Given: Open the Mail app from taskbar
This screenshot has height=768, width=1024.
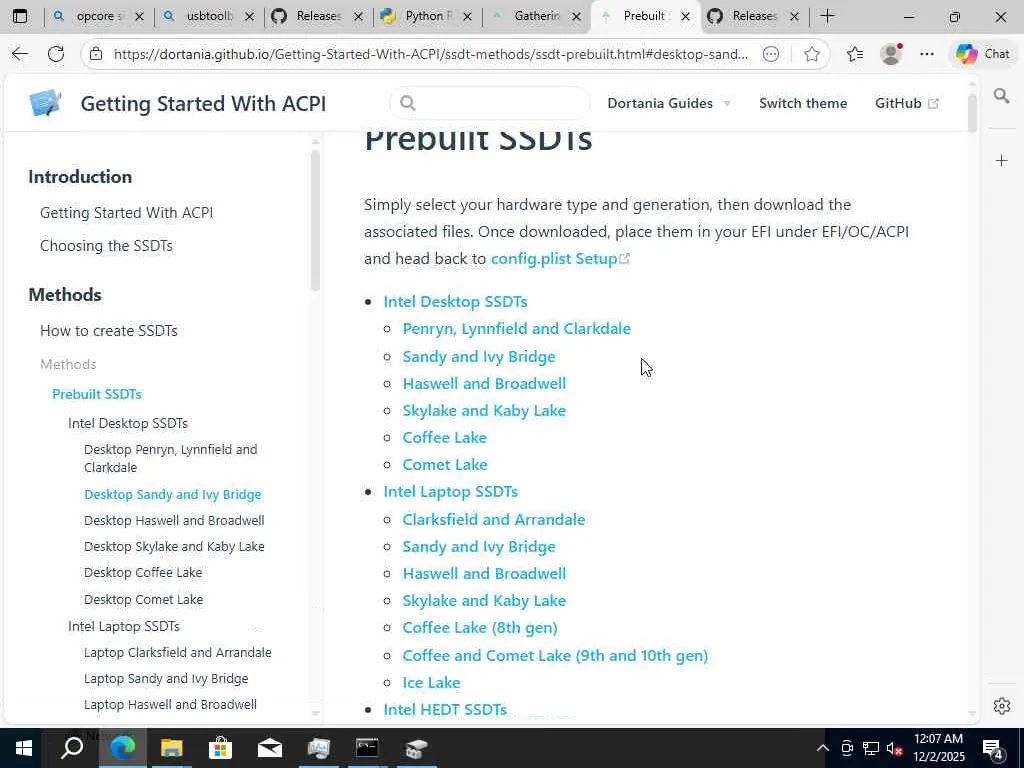Looking at the screenshot, I should 269,748.
